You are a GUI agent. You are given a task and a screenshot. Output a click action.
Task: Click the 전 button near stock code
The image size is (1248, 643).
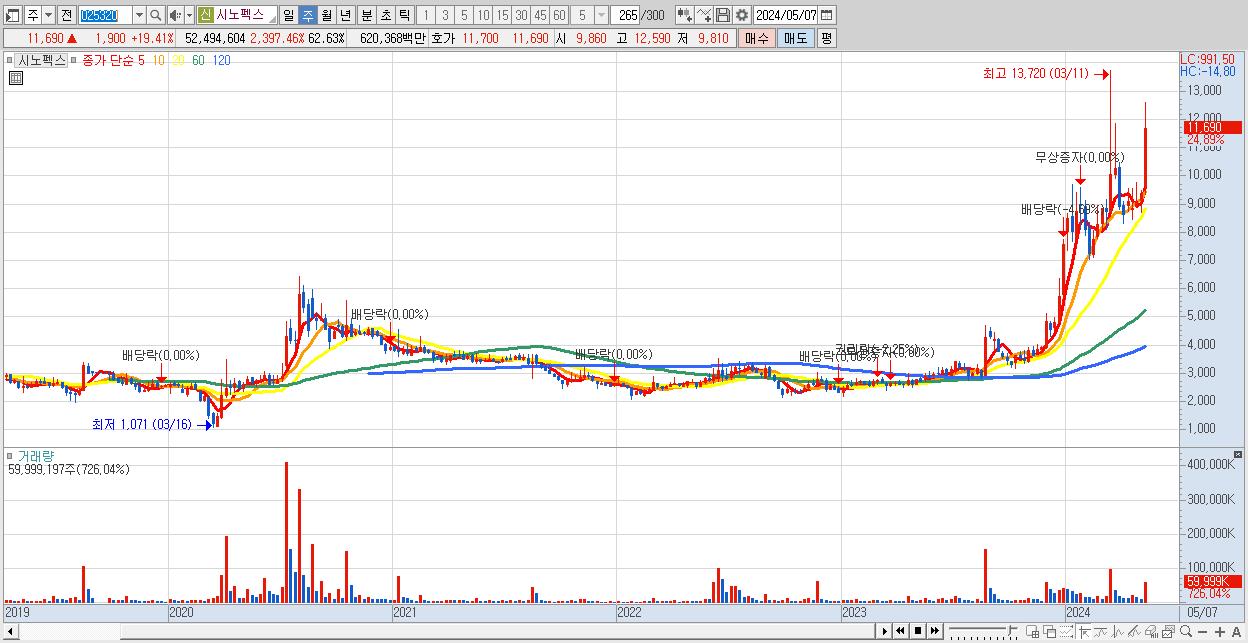[66, 15]
